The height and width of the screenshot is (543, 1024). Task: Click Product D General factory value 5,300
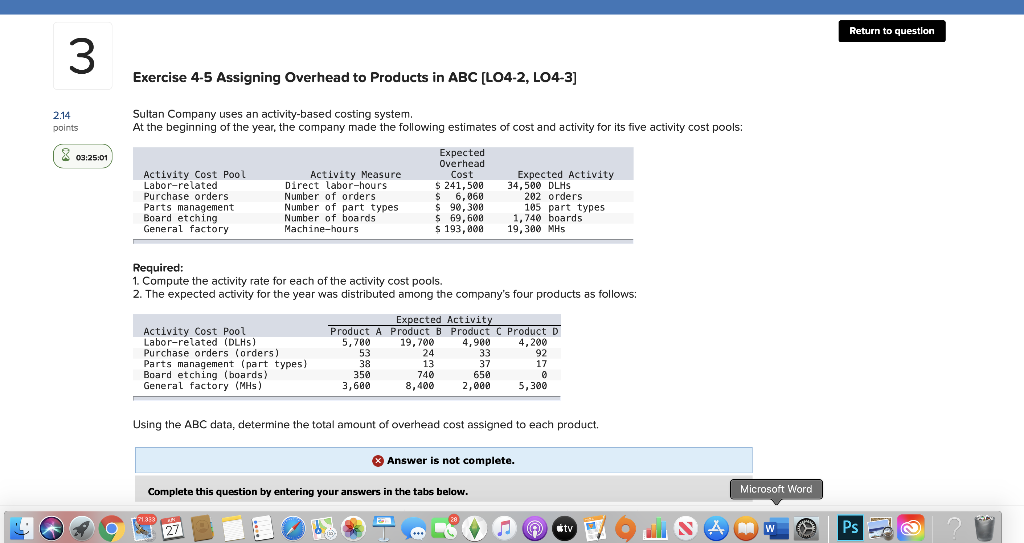533,386
